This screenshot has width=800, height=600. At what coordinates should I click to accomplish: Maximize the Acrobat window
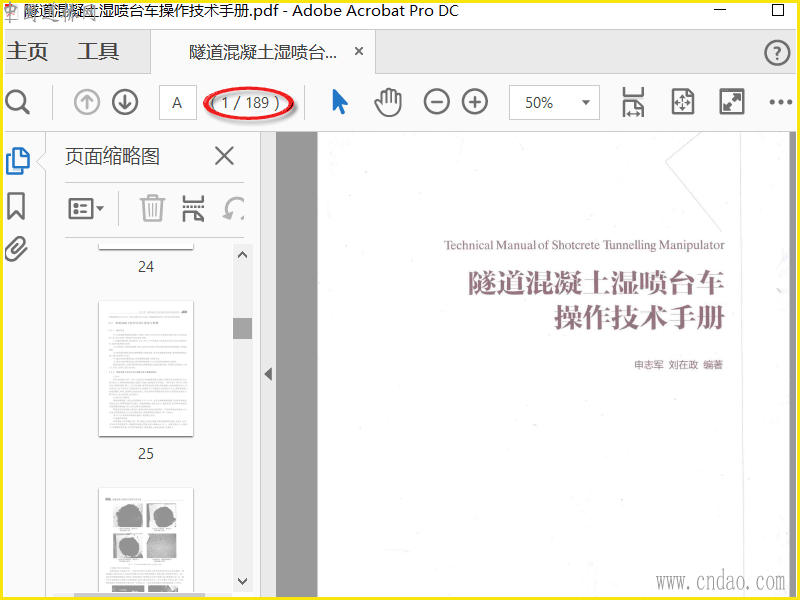[x=778, y=10]
